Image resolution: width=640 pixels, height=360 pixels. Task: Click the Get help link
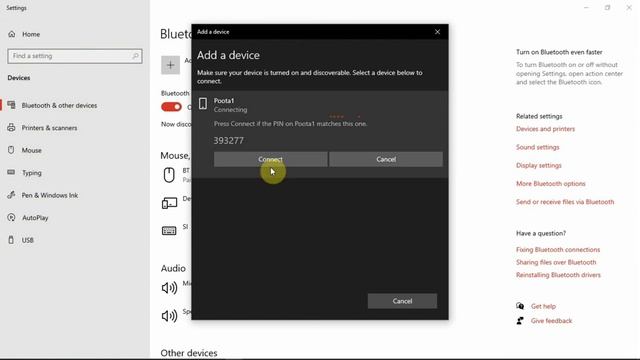pos(543,306)
